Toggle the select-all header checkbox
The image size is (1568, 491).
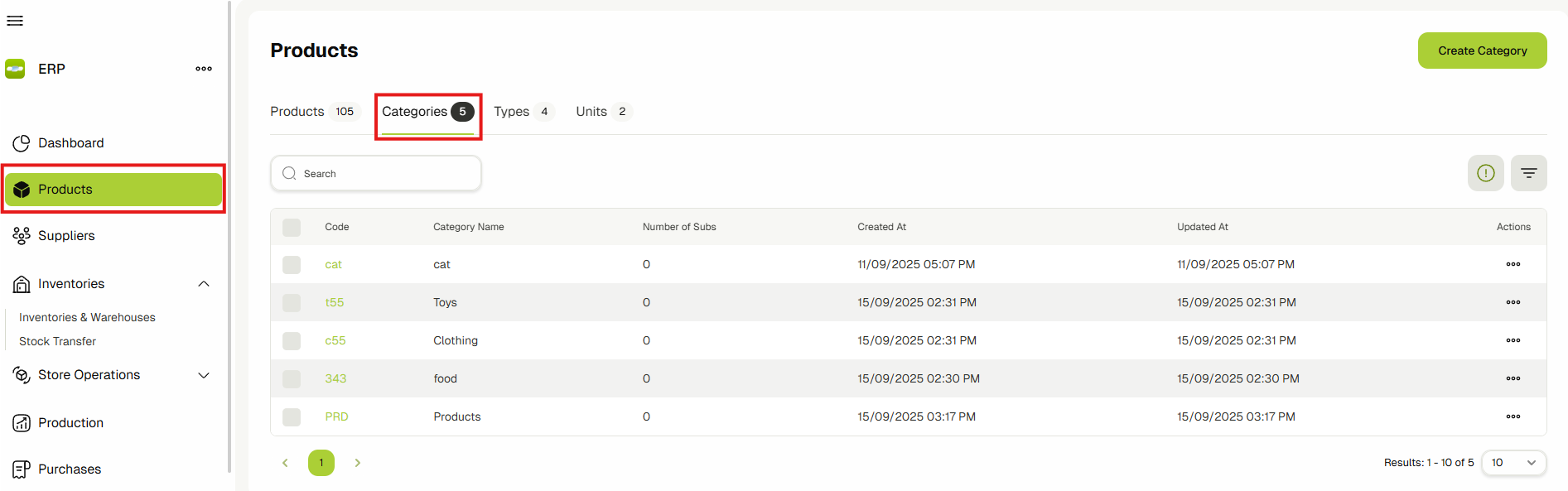click(292, 228)
